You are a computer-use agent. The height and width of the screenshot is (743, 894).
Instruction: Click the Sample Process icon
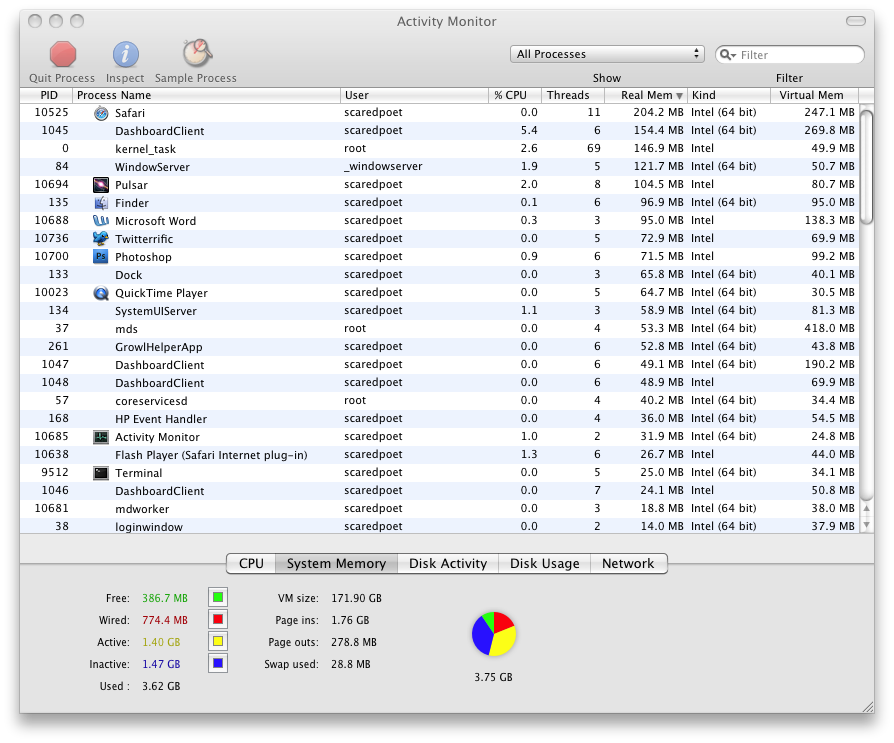[197, 53]
